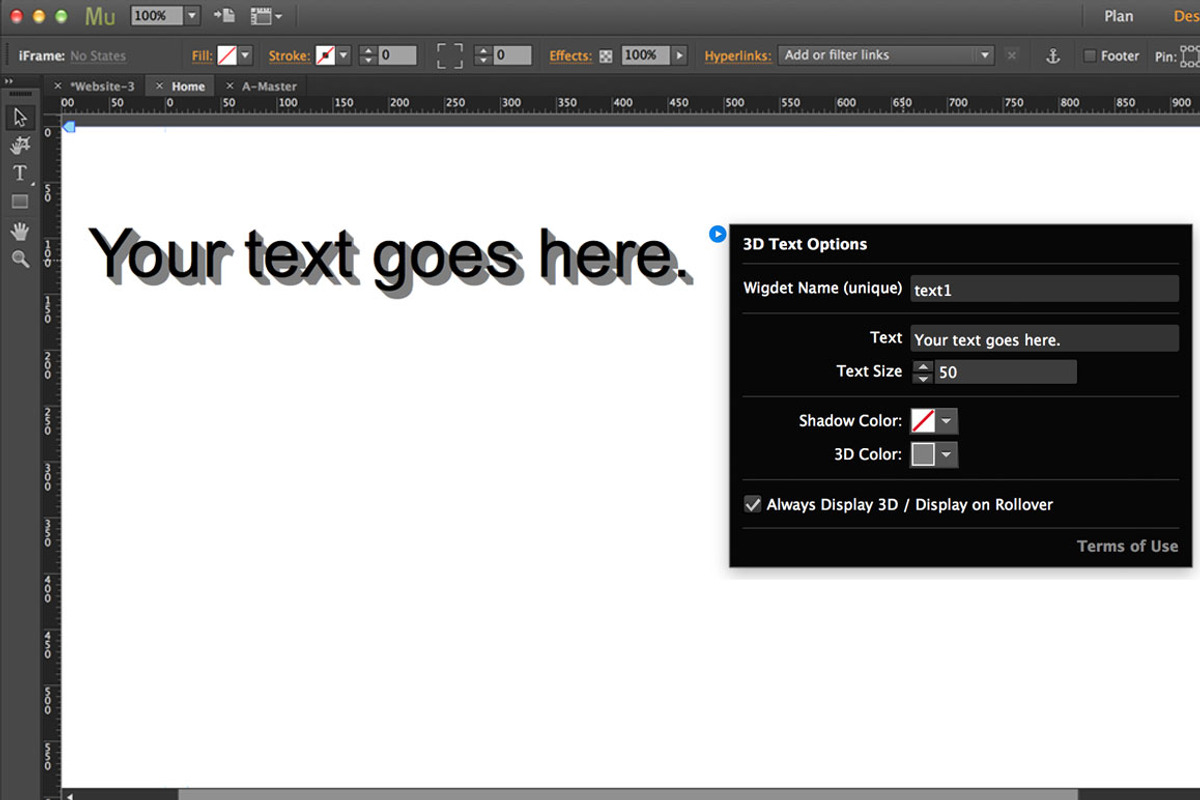Close the Website-3 tab
The height and width of the screenshot is (800, 1200).
tap(58, 87)
